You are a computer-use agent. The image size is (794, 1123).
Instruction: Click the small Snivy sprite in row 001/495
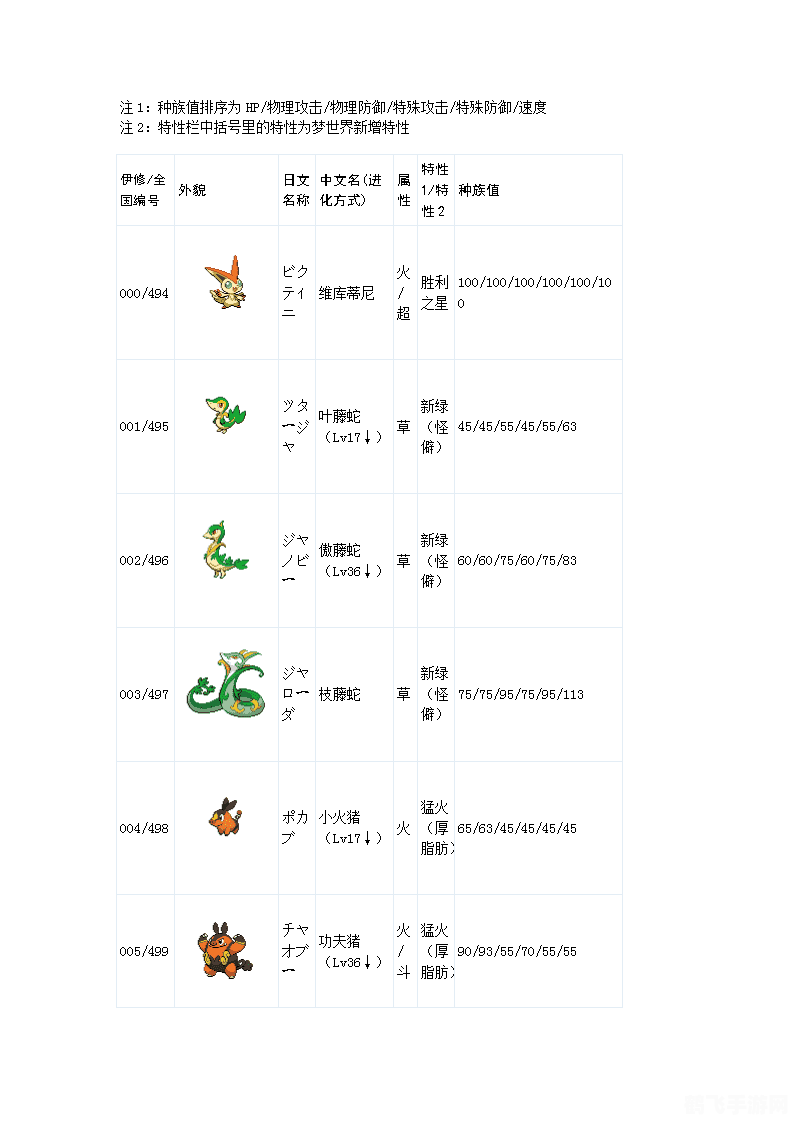pos(223,414)
